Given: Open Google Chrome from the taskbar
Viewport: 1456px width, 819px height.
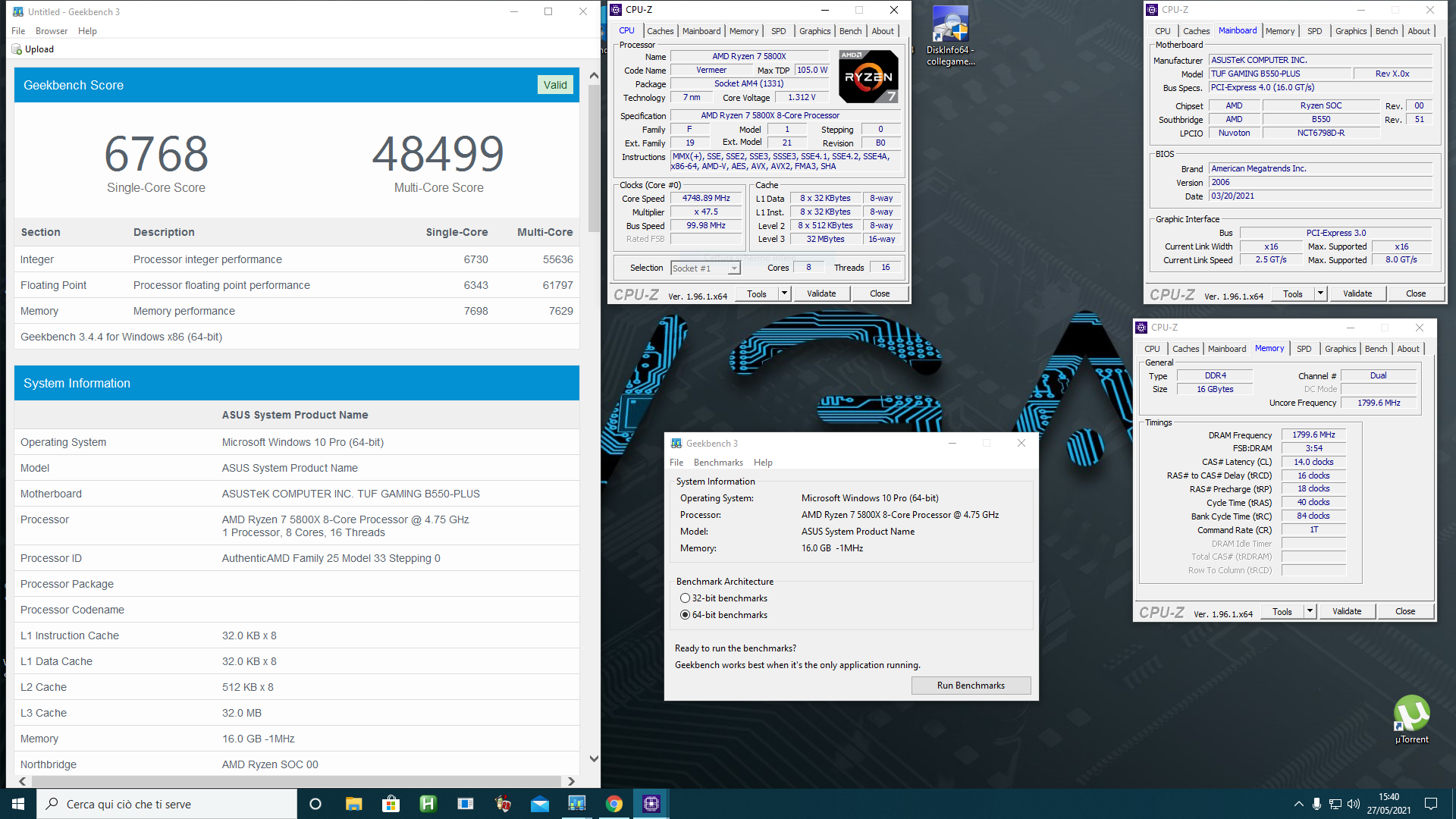Looking at the screenshot, I should pyautogui.click(x=614, y=804).
